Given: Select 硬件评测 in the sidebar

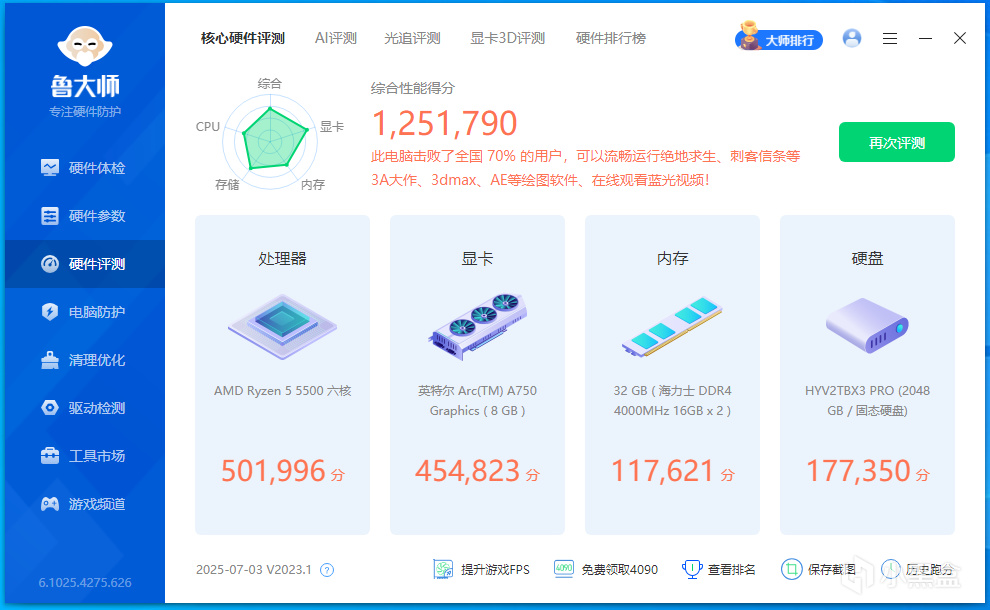Looking at the screenshot, I should click(x=85, y=264).
